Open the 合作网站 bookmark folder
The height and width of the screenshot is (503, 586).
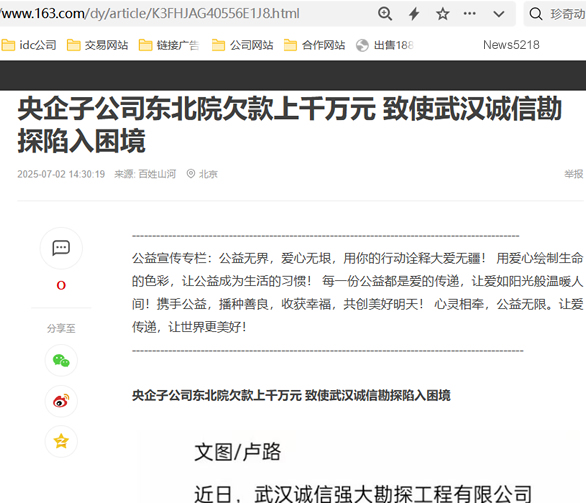(x=314, y=45)
